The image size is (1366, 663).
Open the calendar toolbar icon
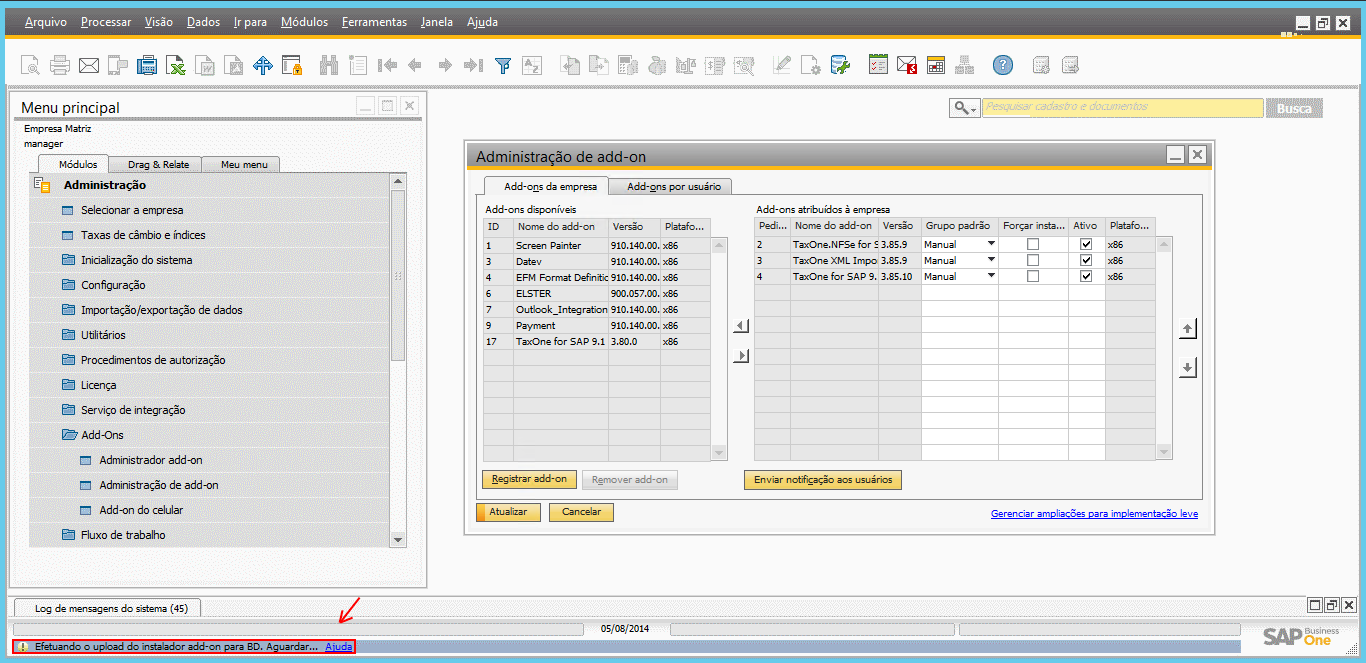click(x=936, y=66)
